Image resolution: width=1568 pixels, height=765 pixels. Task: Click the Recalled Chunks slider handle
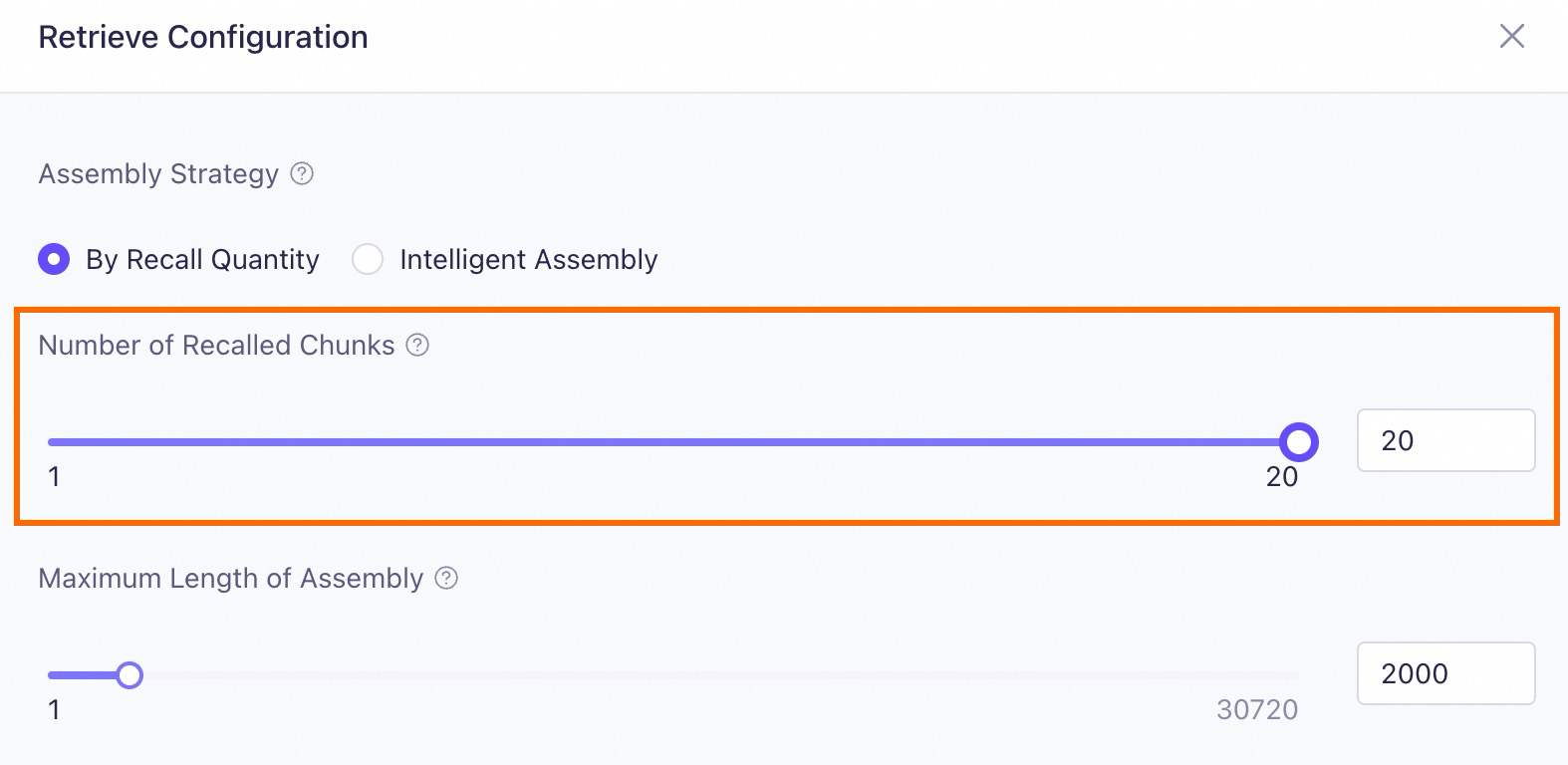coord(1298,441)
